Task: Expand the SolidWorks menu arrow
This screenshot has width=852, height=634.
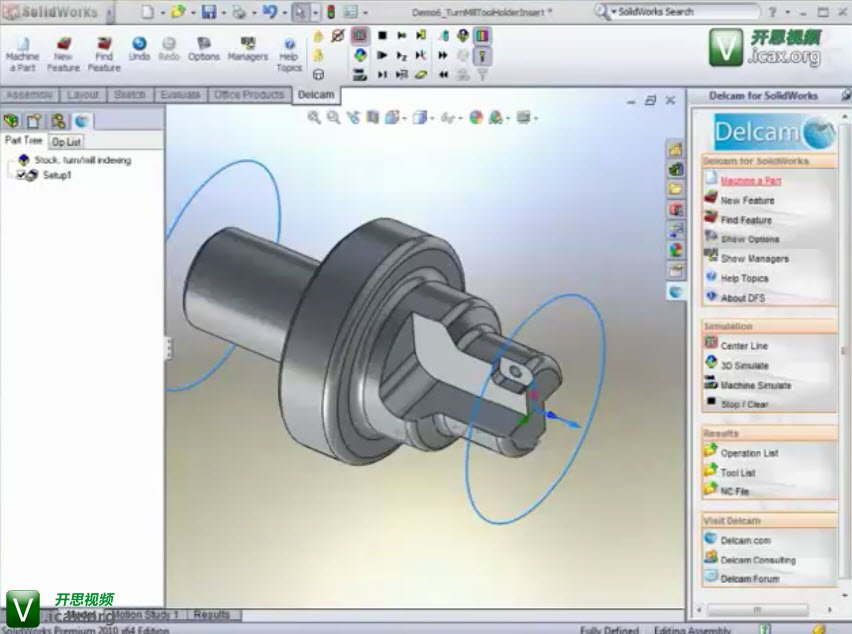Action: (109, 12)
